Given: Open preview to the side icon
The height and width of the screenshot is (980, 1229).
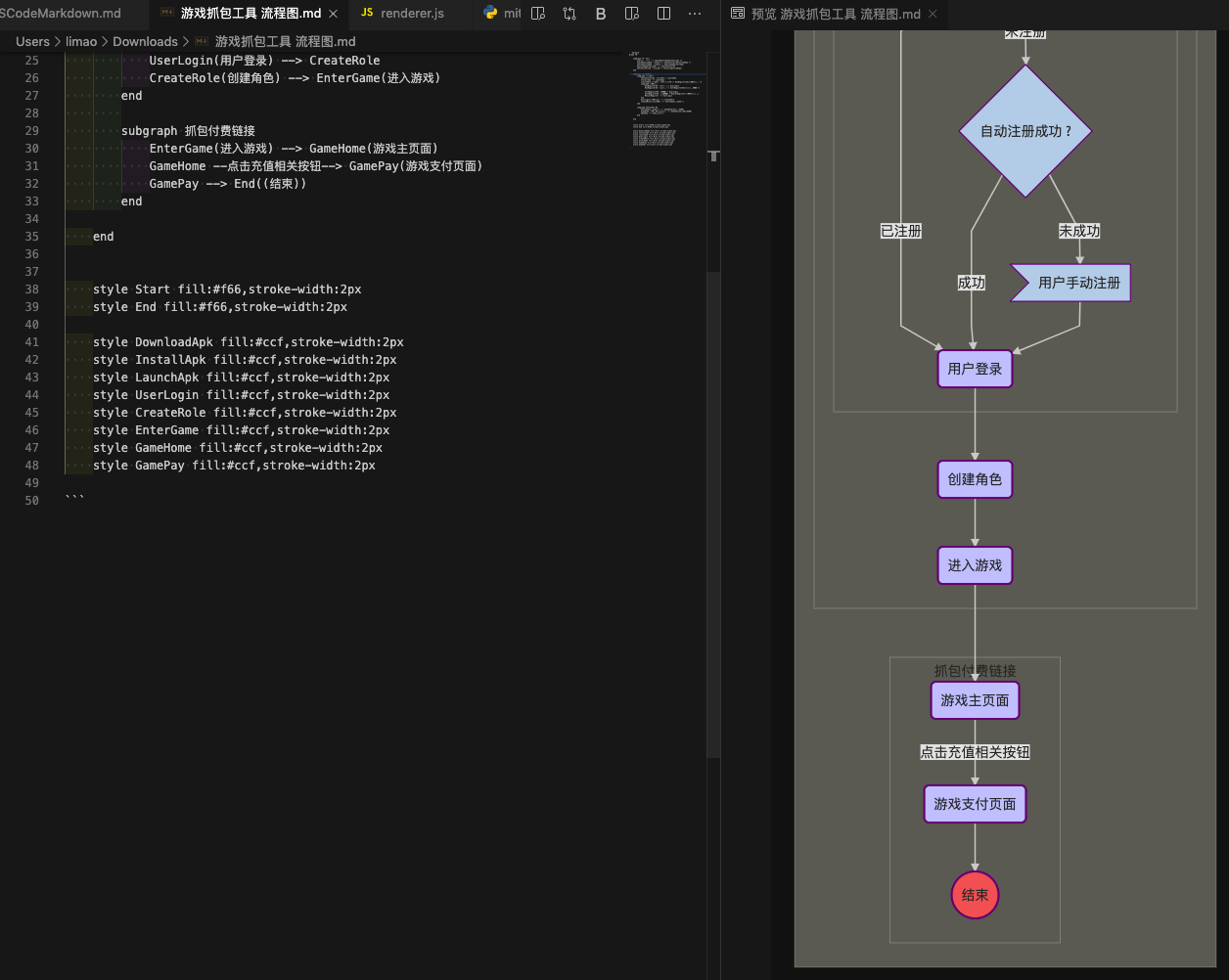Looking at the screenshot, I should tap(538, 14).
